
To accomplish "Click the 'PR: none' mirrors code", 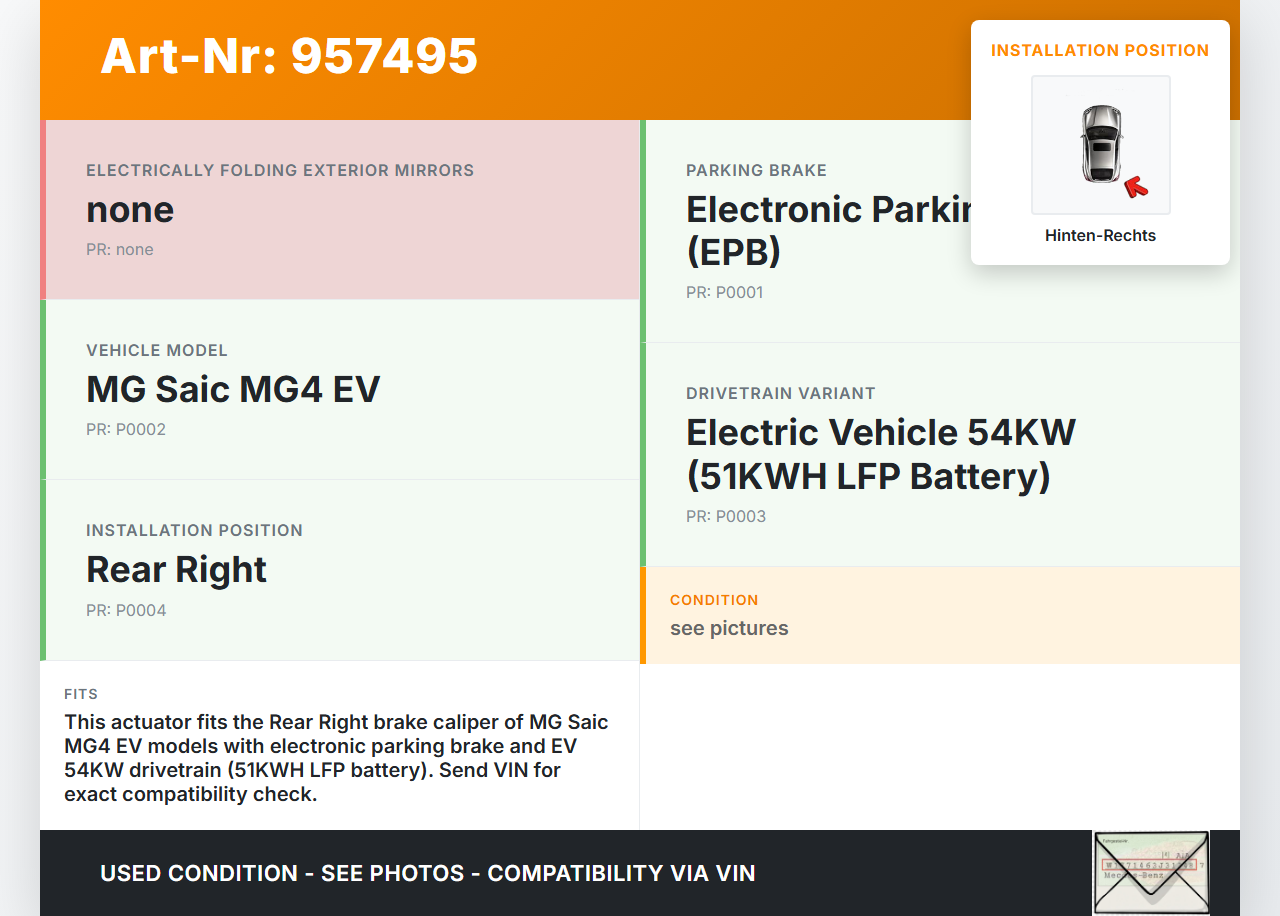I will 120,250.
